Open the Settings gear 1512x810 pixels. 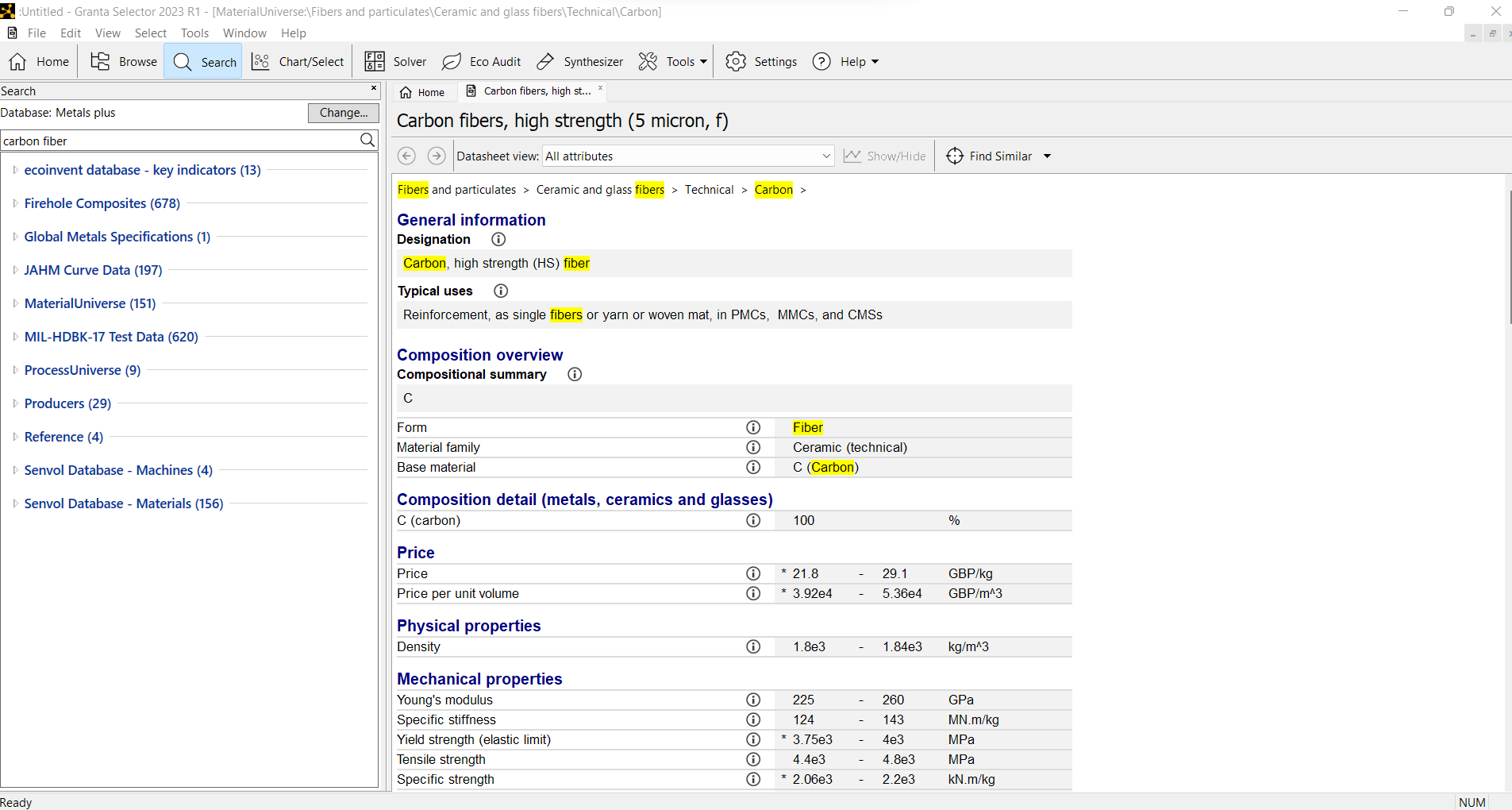[761, 62]
